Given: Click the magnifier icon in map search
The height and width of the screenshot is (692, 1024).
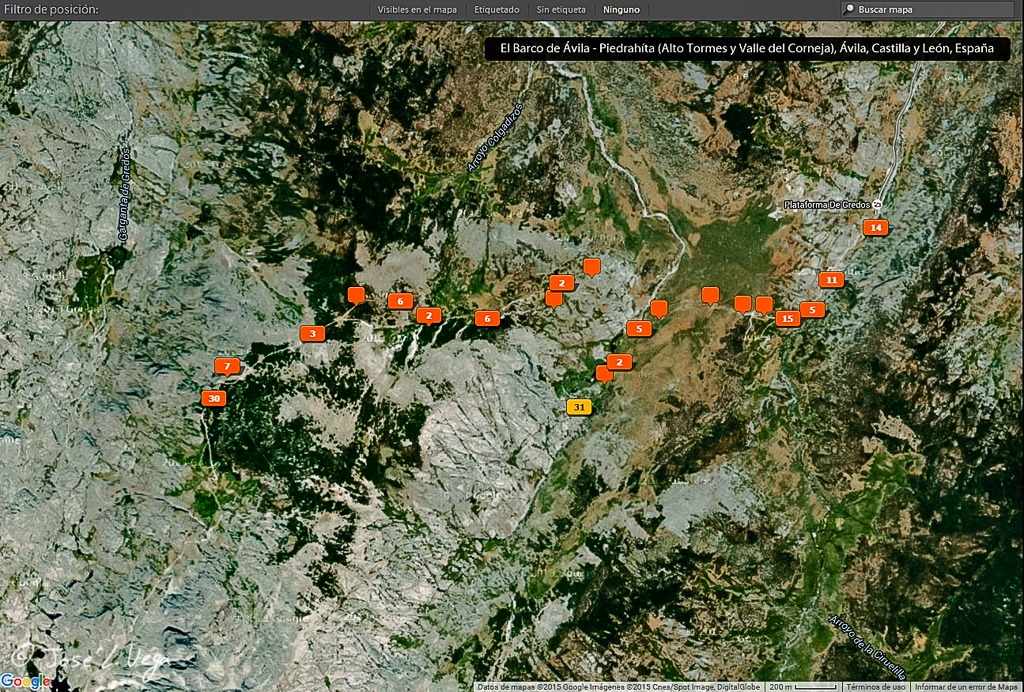Looking at the screenshot, I should tap(850, 9).
